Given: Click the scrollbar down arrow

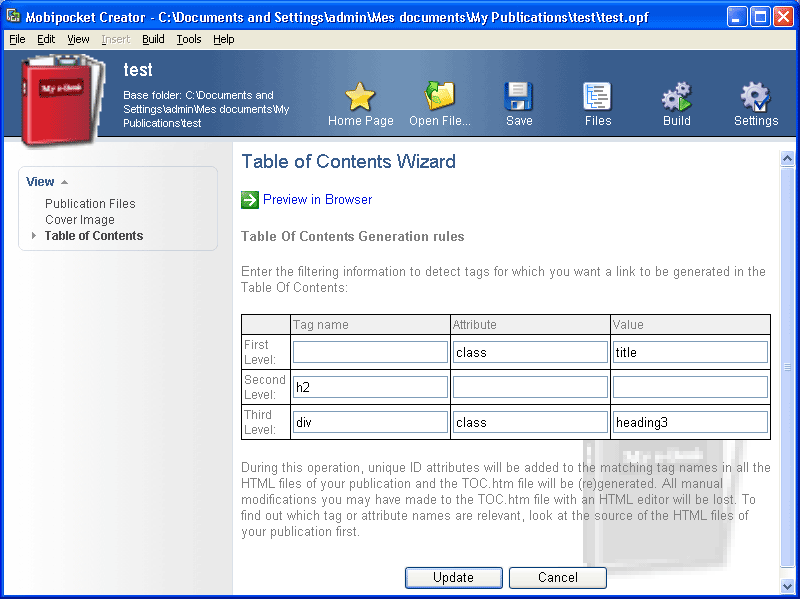Looking at the screenshot, I should [787, 586].
